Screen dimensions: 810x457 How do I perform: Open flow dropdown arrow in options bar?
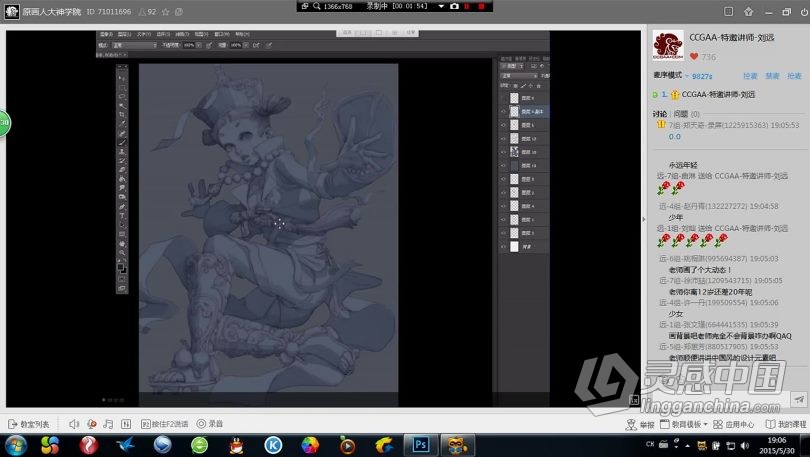[x=246, y=45]
